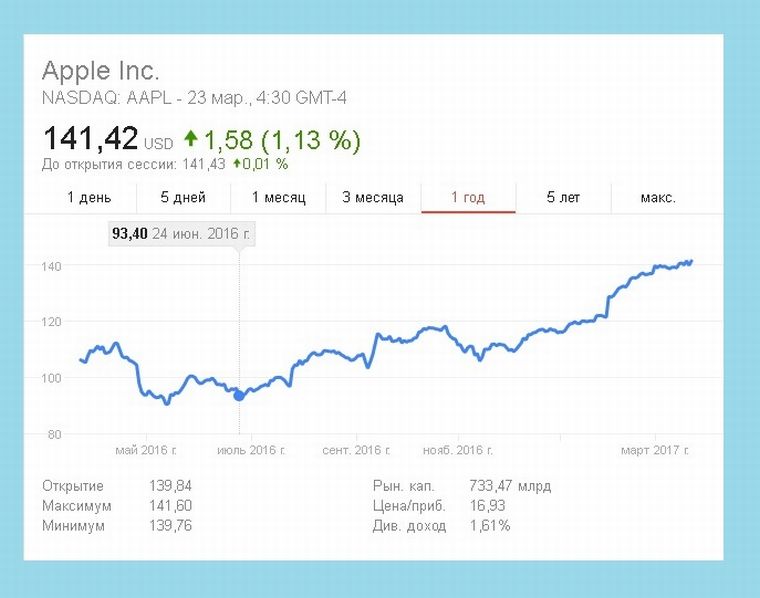Image resolution: width=760 pixels, height=598 pixels.
Task: Select the 5 дней time range
Action: 183,197
